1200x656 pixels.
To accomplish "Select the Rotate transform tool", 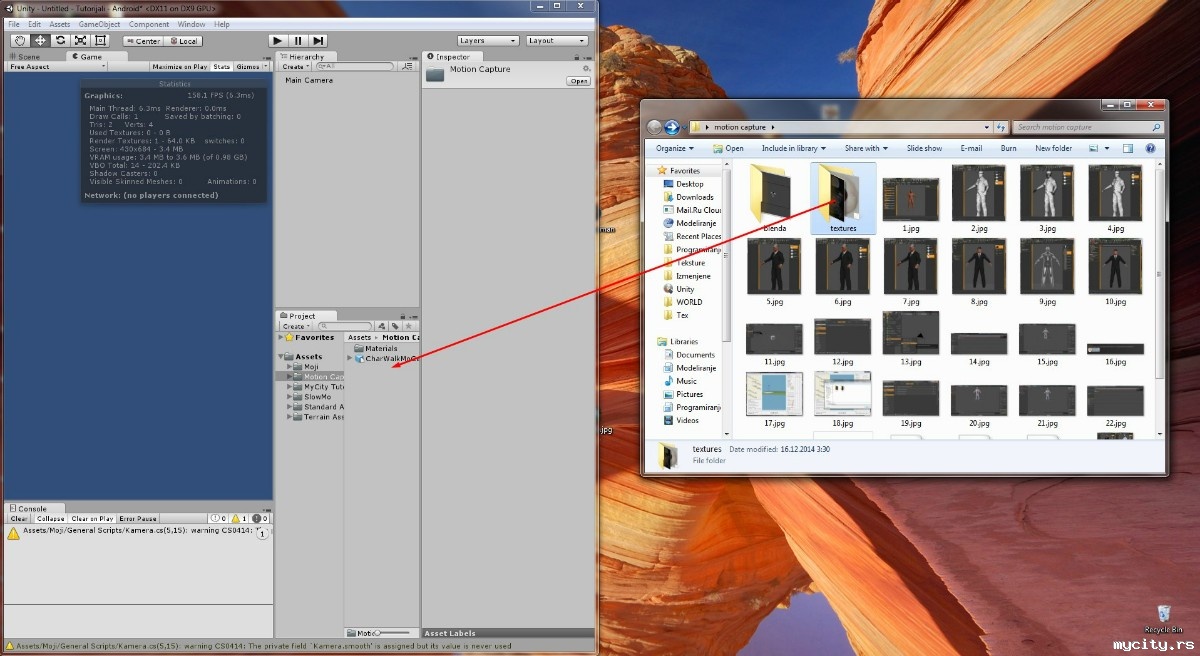I will pos(60,41).
